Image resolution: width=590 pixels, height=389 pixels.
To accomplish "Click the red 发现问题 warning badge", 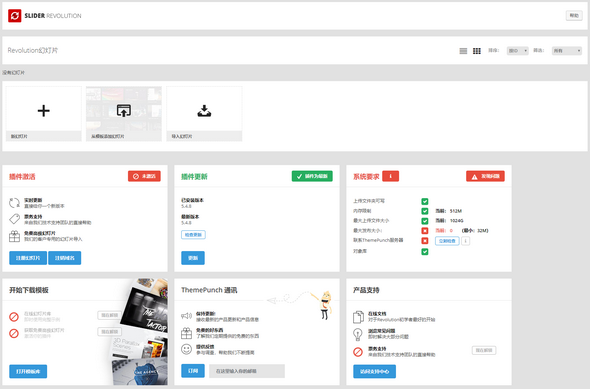I will (x=485, y=176).
